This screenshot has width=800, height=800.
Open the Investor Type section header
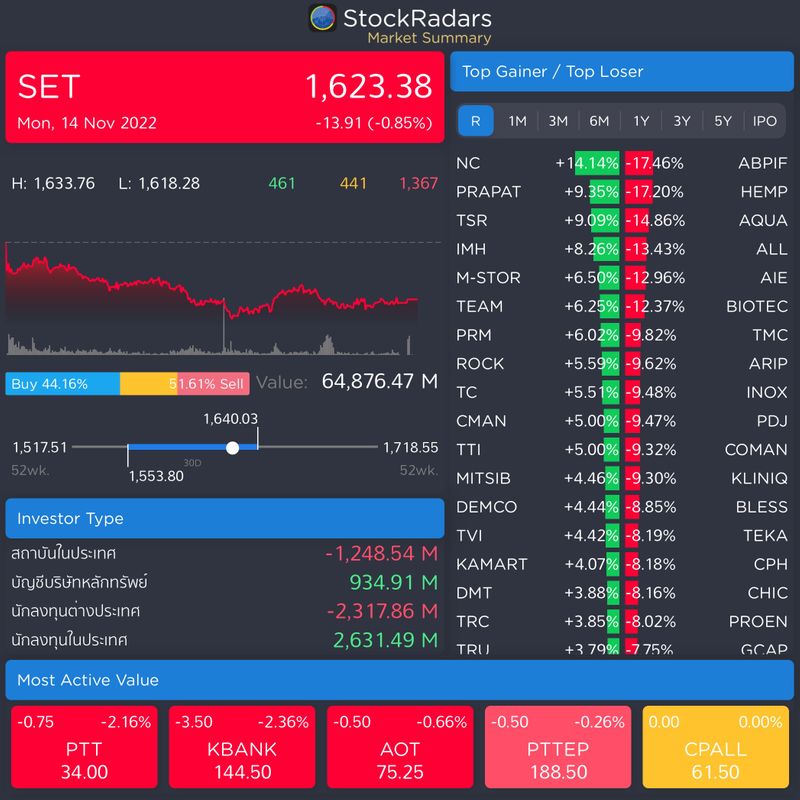click(224, 518)
